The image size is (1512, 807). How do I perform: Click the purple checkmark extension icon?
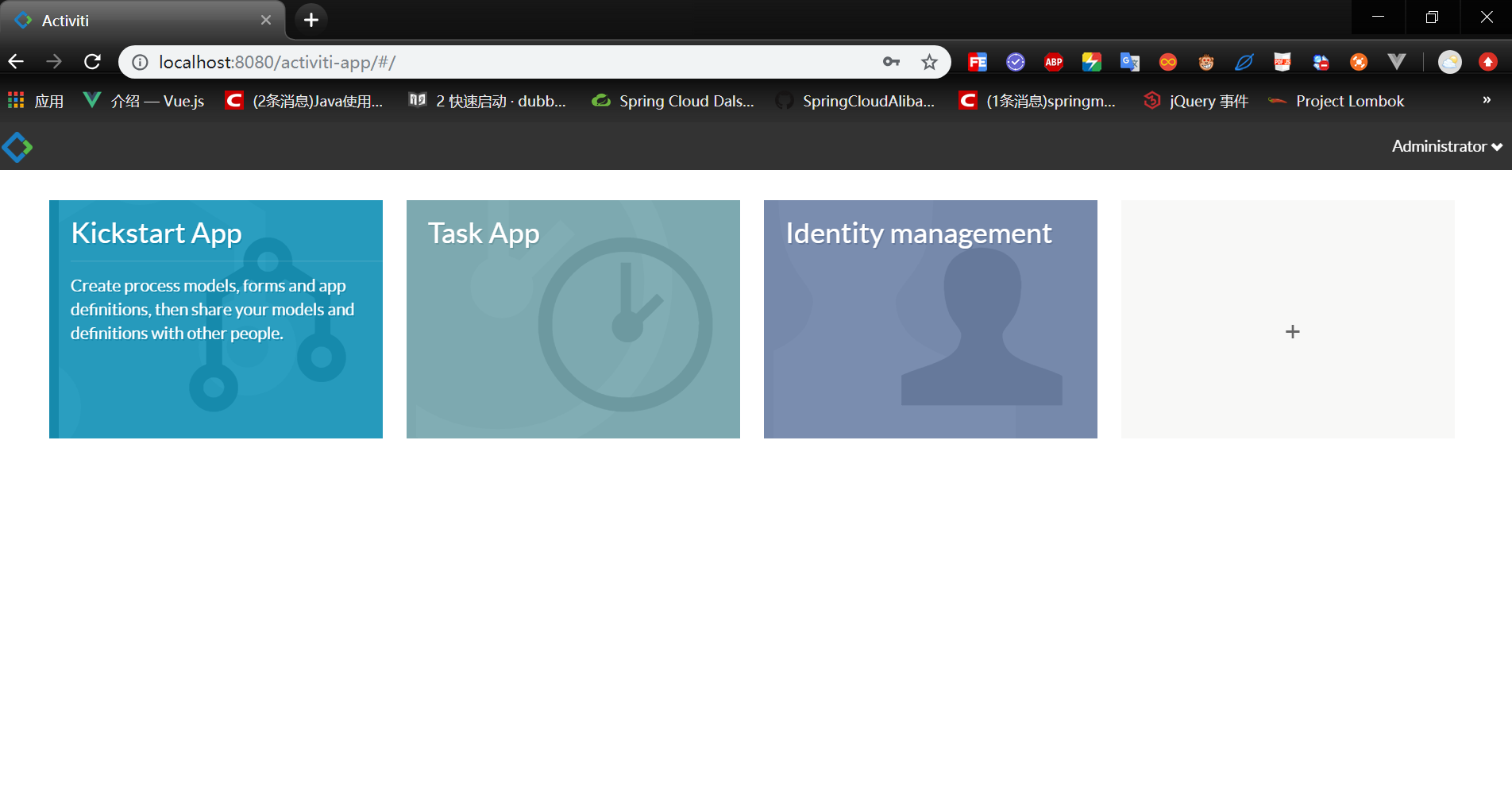1016,62
